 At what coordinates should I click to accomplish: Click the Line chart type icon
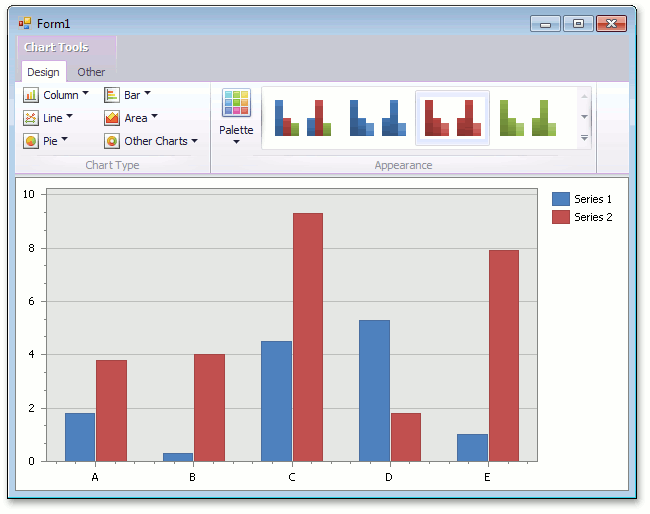(x=31, y=118)
